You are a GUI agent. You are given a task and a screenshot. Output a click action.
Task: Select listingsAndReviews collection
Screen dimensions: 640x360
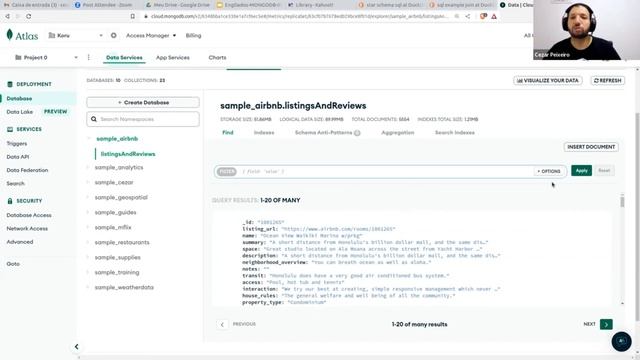[128, 154]
